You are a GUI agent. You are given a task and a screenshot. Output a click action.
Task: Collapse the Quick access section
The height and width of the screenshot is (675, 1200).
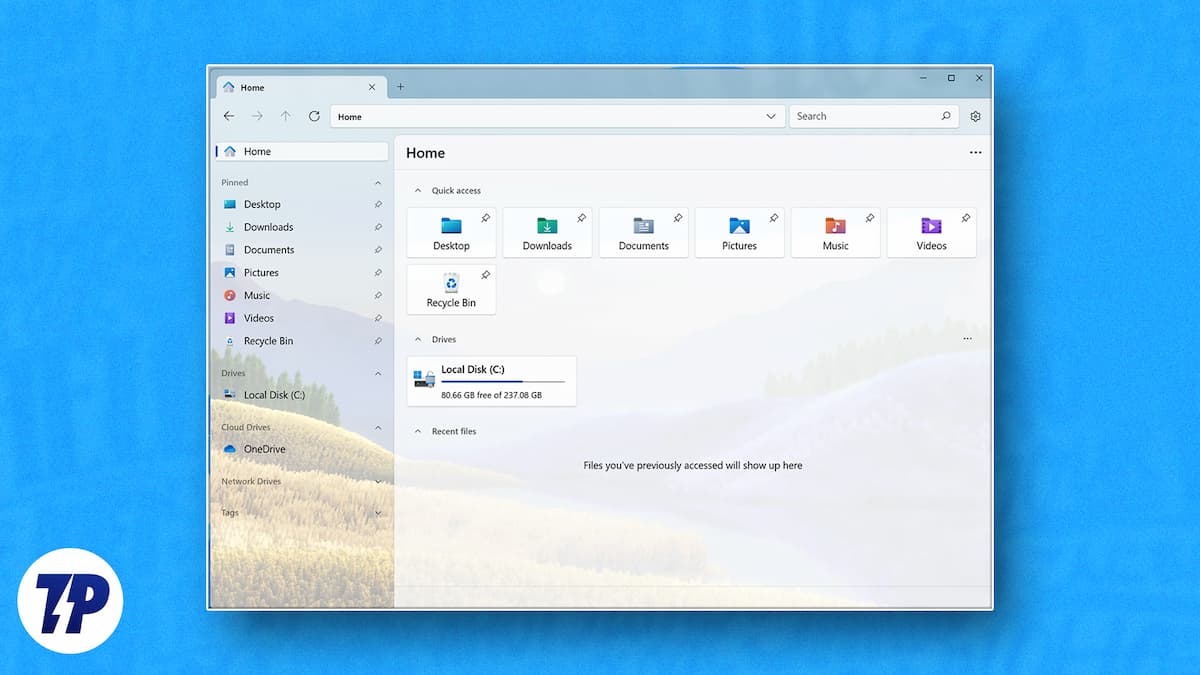click(417, 190)
